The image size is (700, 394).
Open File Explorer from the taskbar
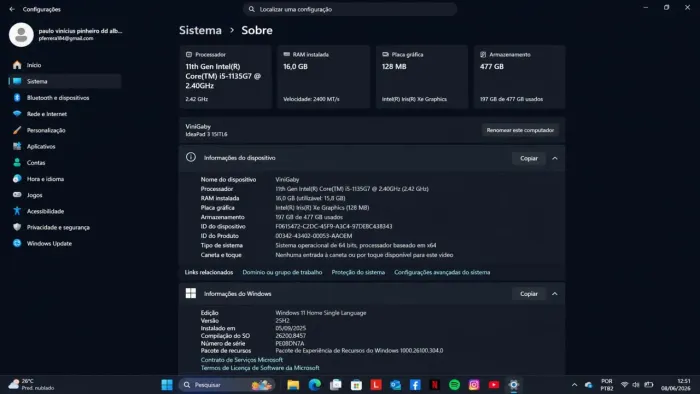coord(293,385)
